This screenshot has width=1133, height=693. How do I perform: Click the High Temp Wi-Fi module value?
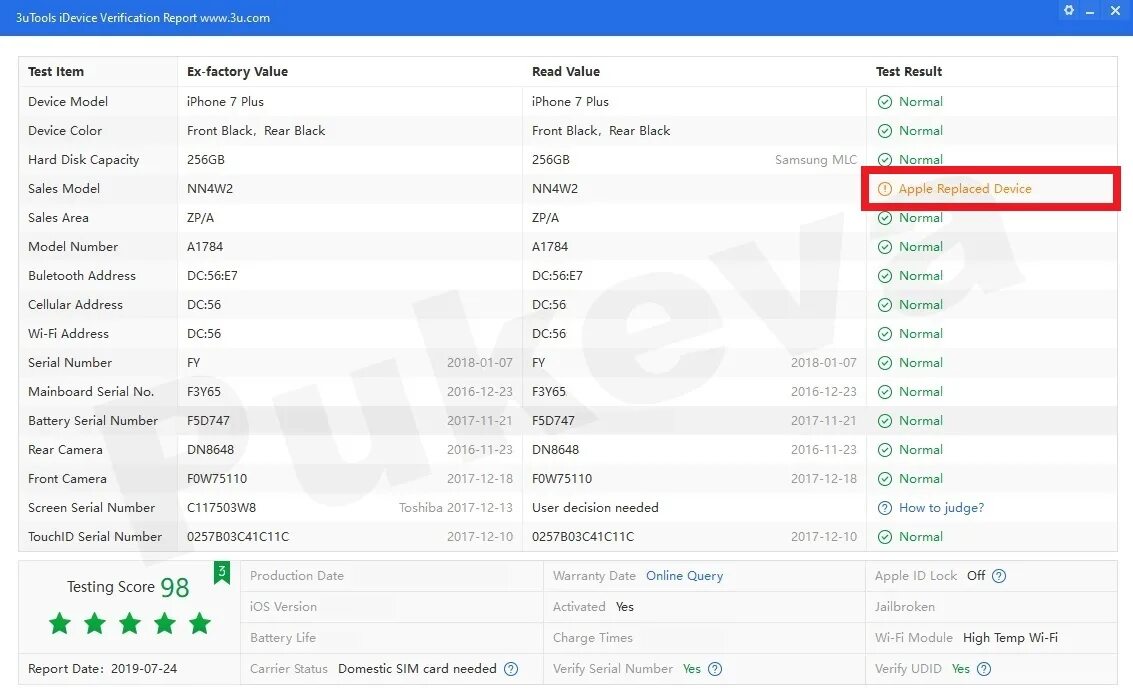[x=1010, y=638]
